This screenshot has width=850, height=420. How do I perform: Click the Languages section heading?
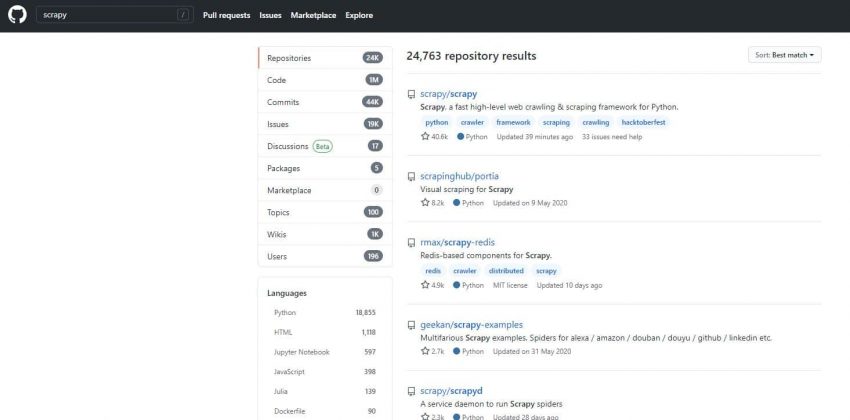[x=287, y=293]
